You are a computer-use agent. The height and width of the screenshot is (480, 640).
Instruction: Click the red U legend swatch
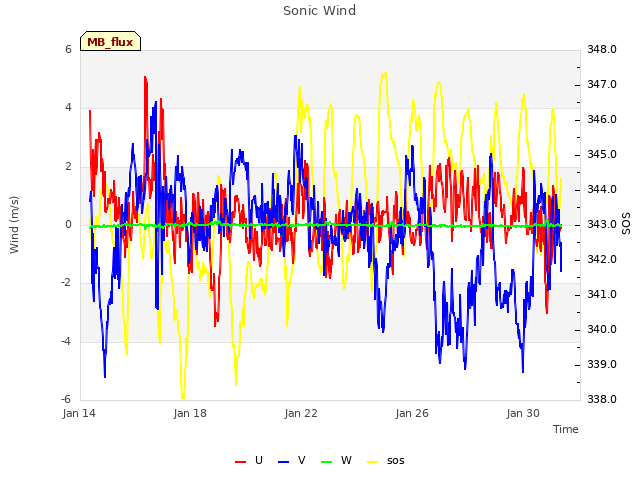[240, 462]
